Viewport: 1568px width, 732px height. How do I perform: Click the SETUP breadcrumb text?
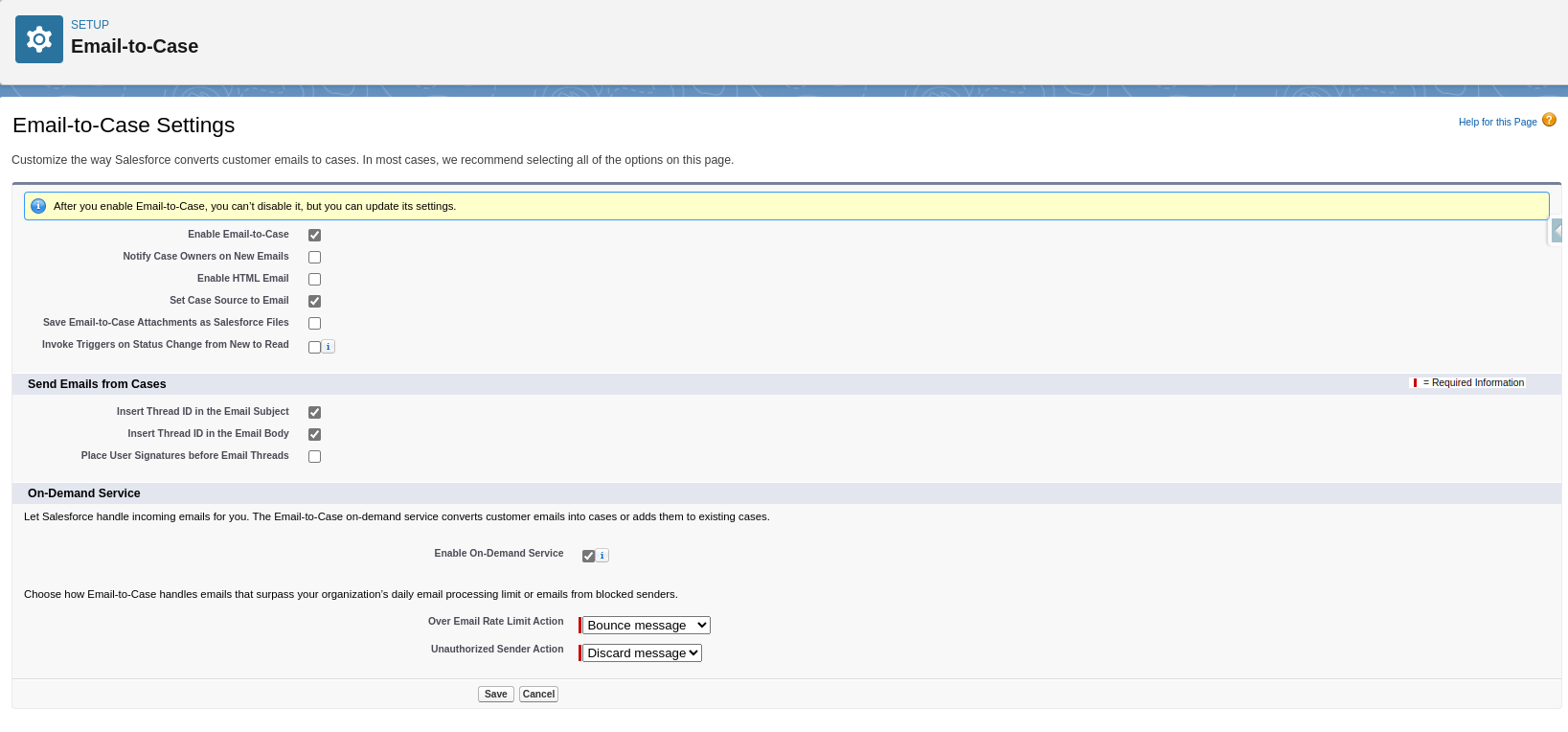coord(90,25)
